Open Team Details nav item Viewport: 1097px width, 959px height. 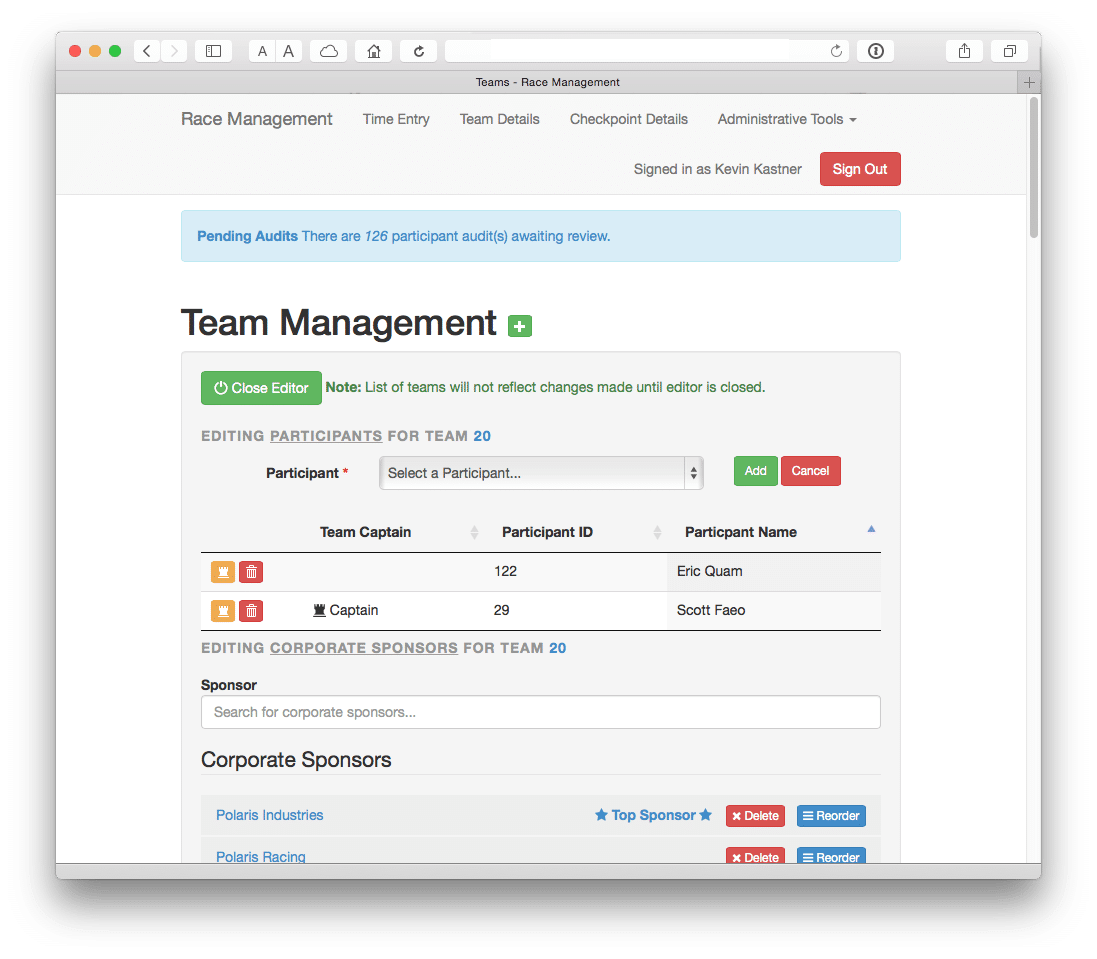[x=500, y=120]
